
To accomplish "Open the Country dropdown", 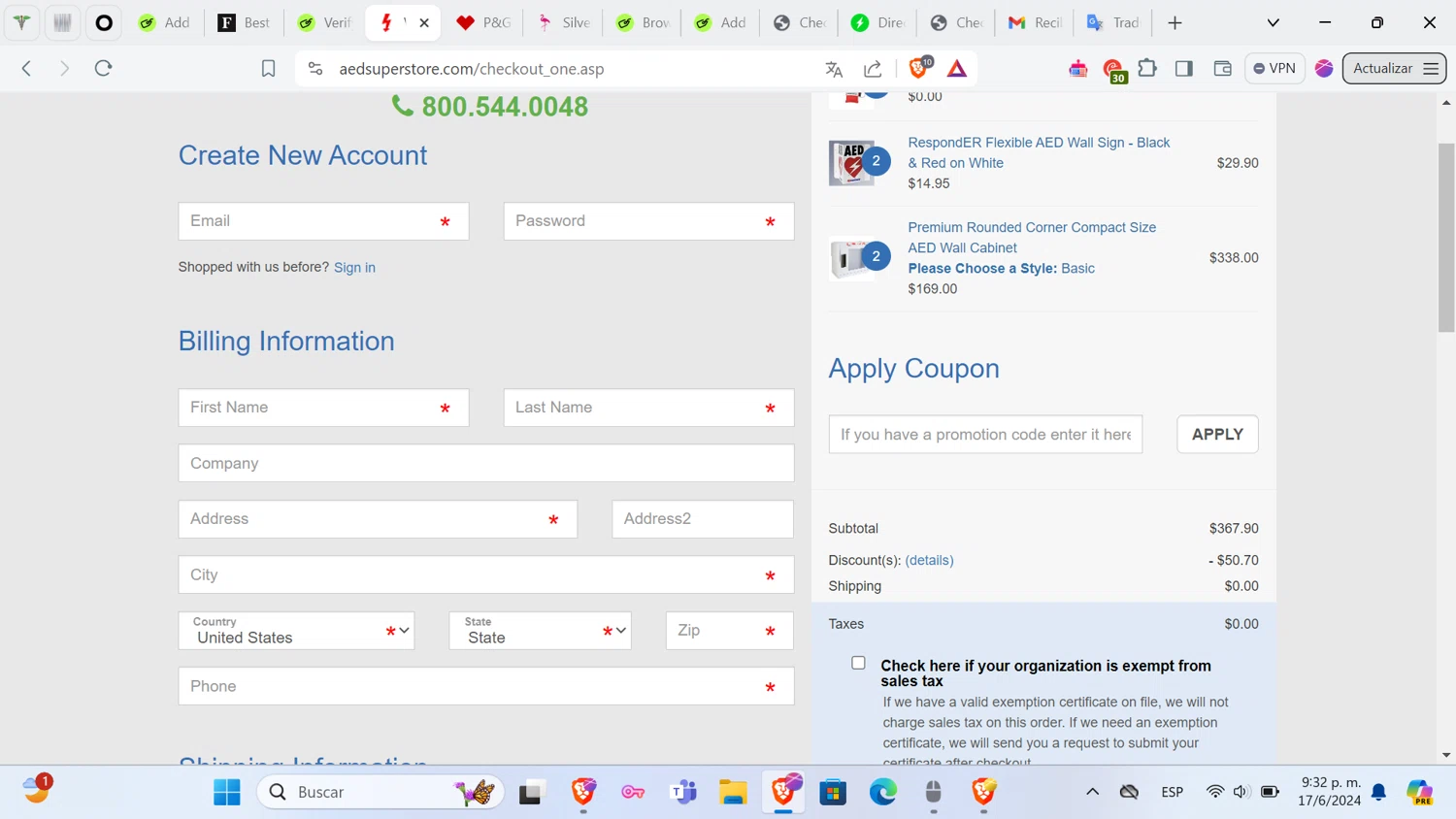I will tap(296, 631).
